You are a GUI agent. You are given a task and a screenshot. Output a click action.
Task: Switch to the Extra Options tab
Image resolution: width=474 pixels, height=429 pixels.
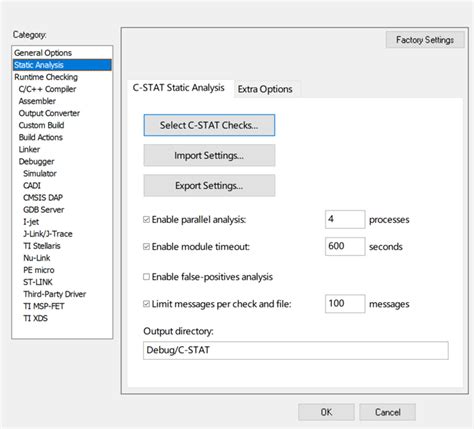265,89
